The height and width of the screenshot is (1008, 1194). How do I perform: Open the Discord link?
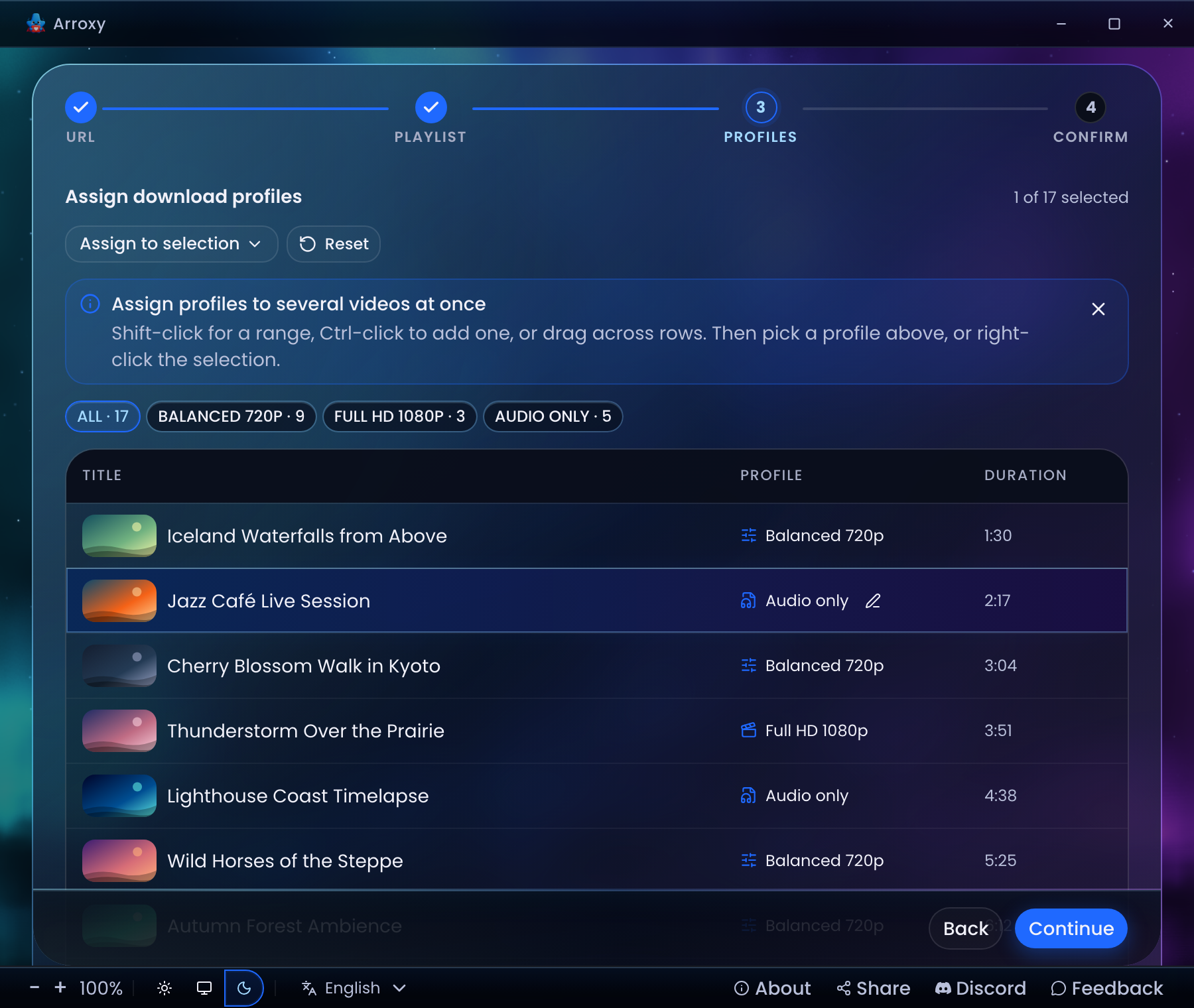coord(980,988)
